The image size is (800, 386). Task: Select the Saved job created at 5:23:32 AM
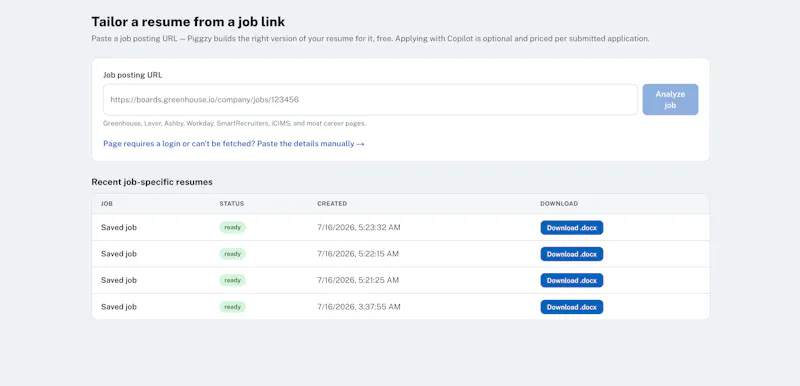coord(119,227)
